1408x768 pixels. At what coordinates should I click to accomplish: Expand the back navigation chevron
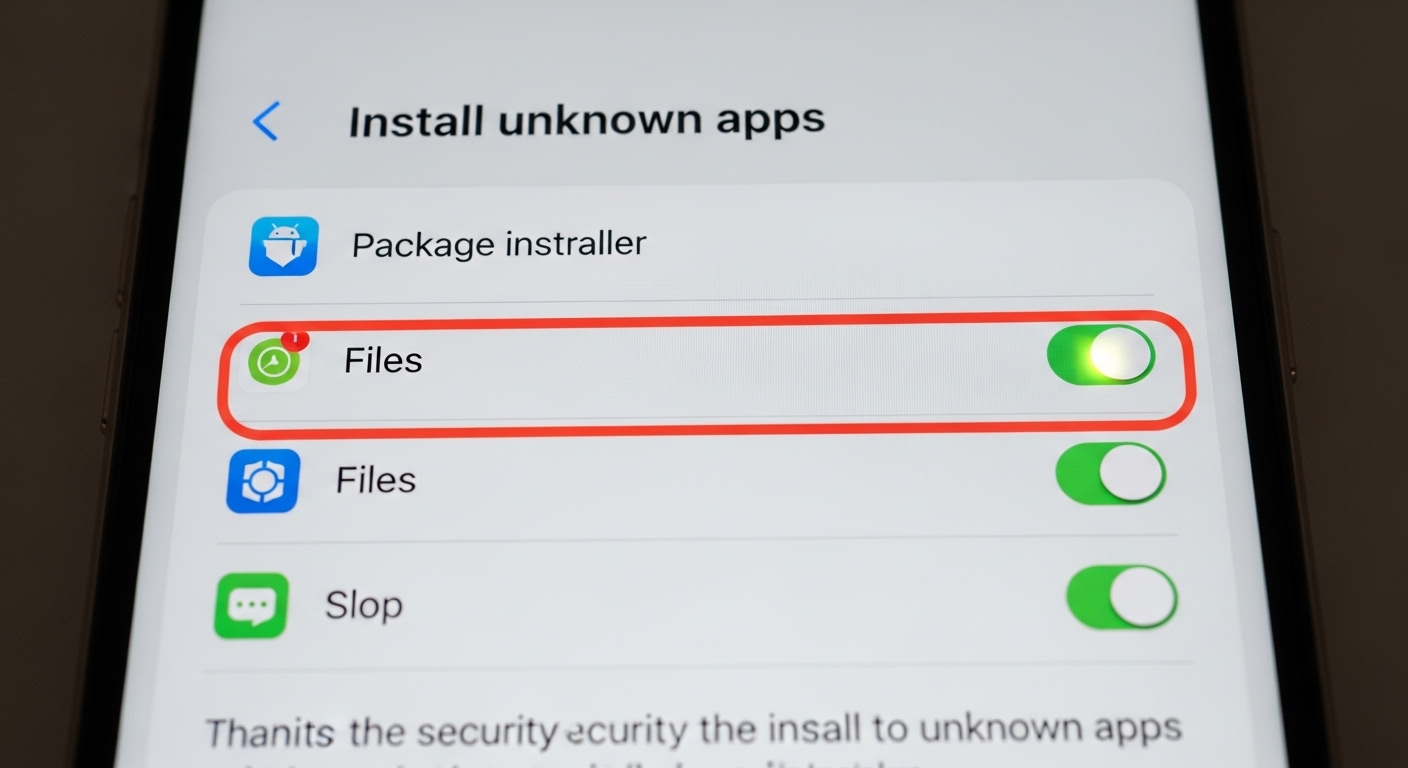pos(265,120)
